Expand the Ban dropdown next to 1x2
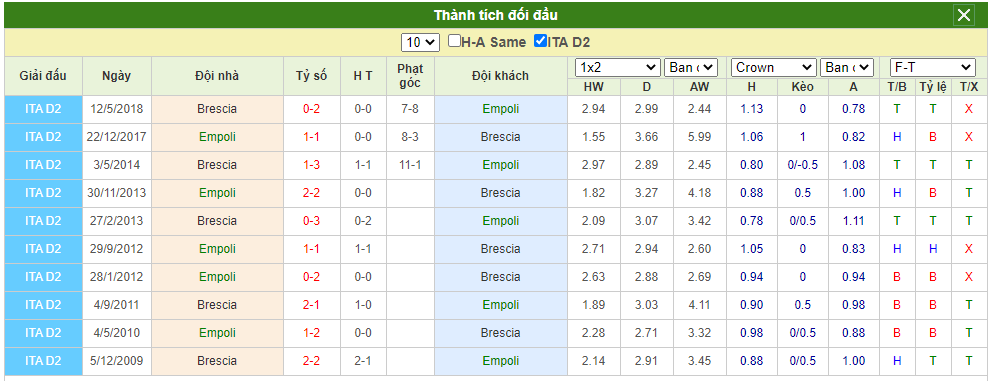 690,67
